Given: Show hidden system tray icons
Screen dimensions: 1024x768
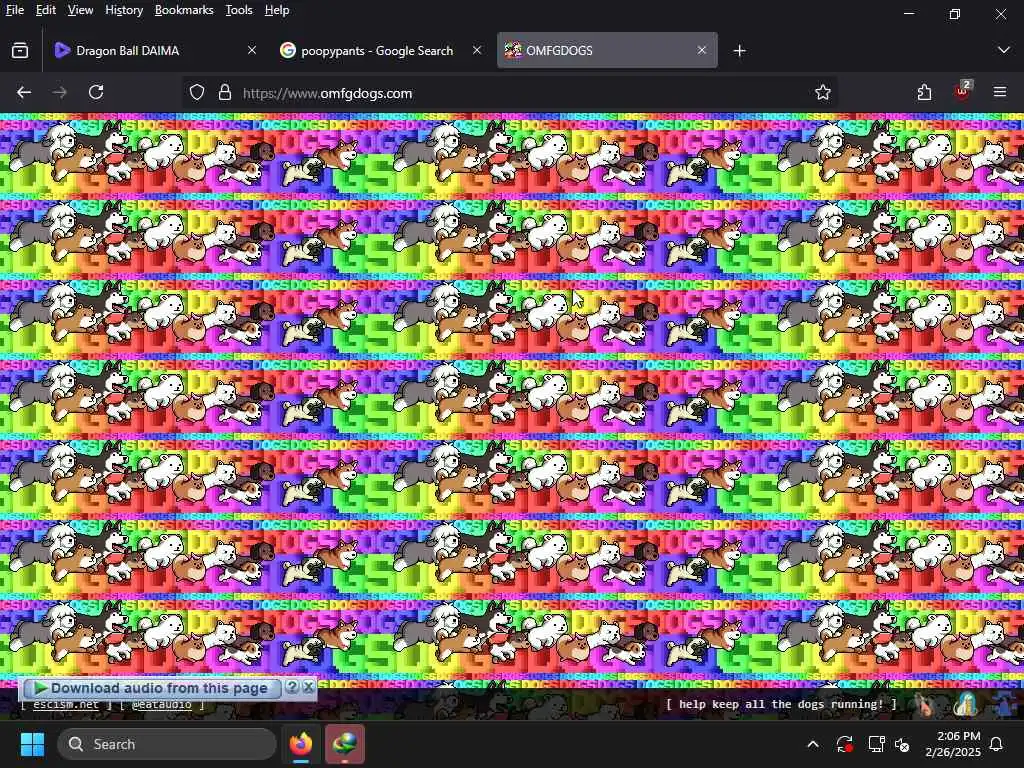Looking at the screenshot, I should (813, 744).
